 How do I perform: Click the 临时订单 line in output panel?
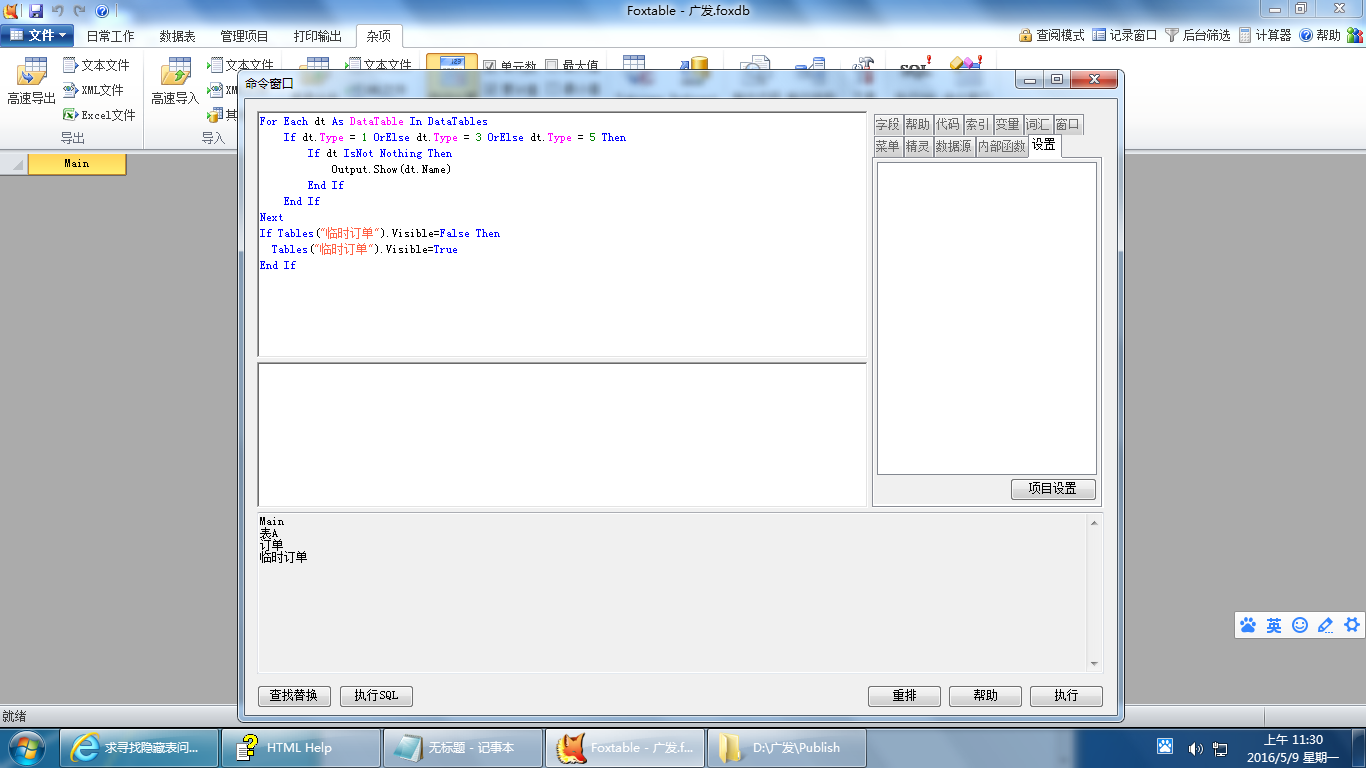(x=283, y=557)
